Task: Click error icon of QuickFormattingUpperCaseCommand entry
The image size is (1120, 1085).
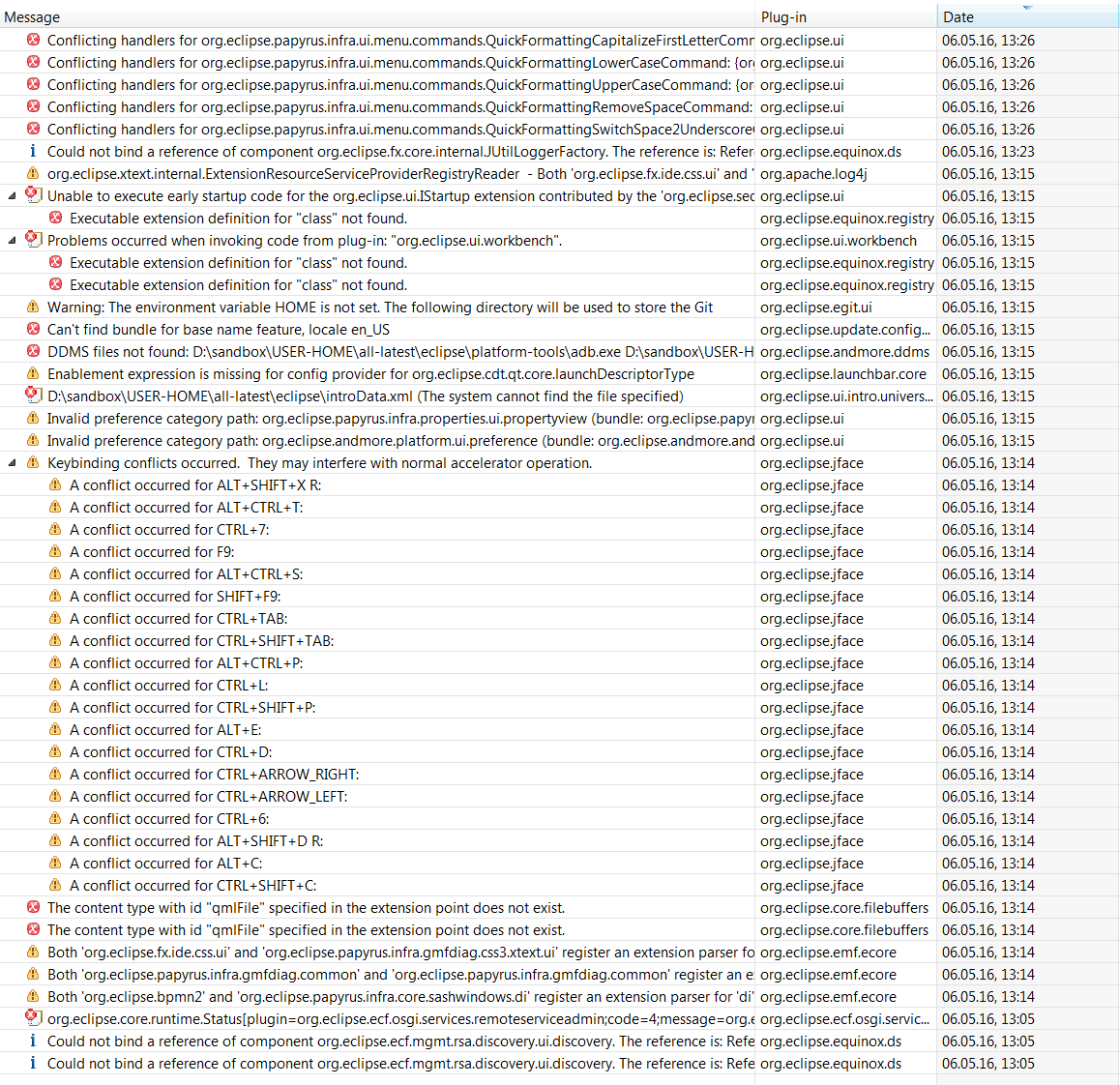Action: [33, 84]
